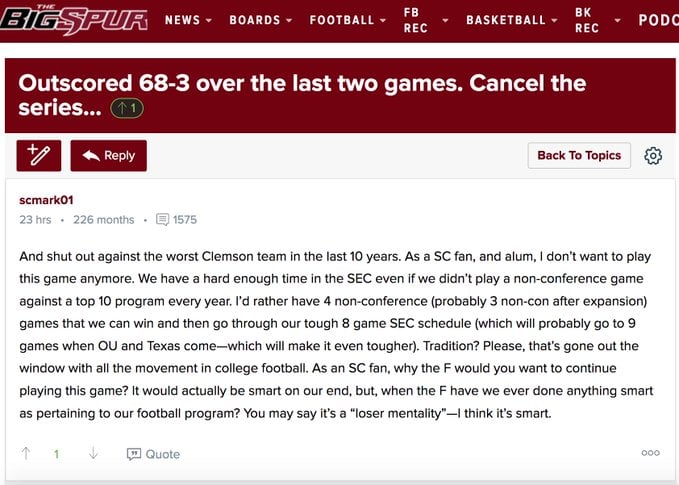Image resolution: width=679 pixels, height=485 pixels.
Task: Open the three-dot post options menu
Action: pos(650,453)
